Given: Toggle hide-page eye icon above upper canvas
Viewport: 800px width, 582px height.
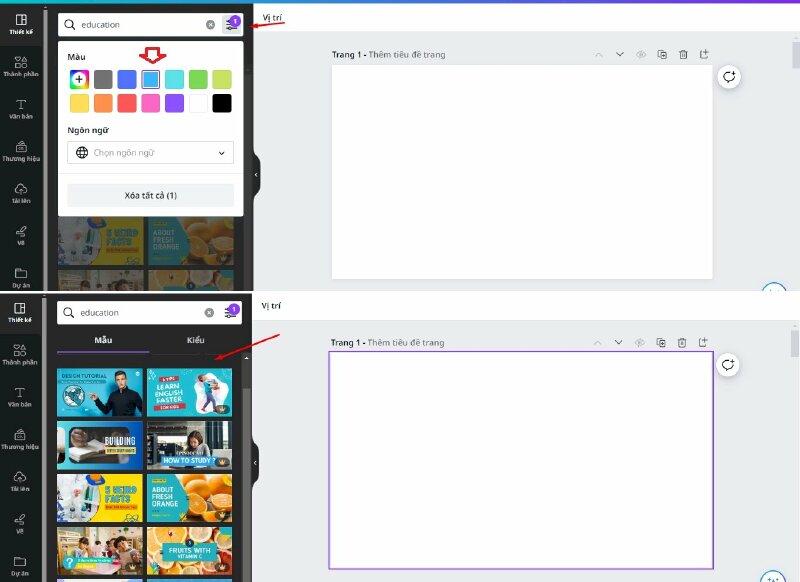Looking at the screenshot, I should coord(641,55).
